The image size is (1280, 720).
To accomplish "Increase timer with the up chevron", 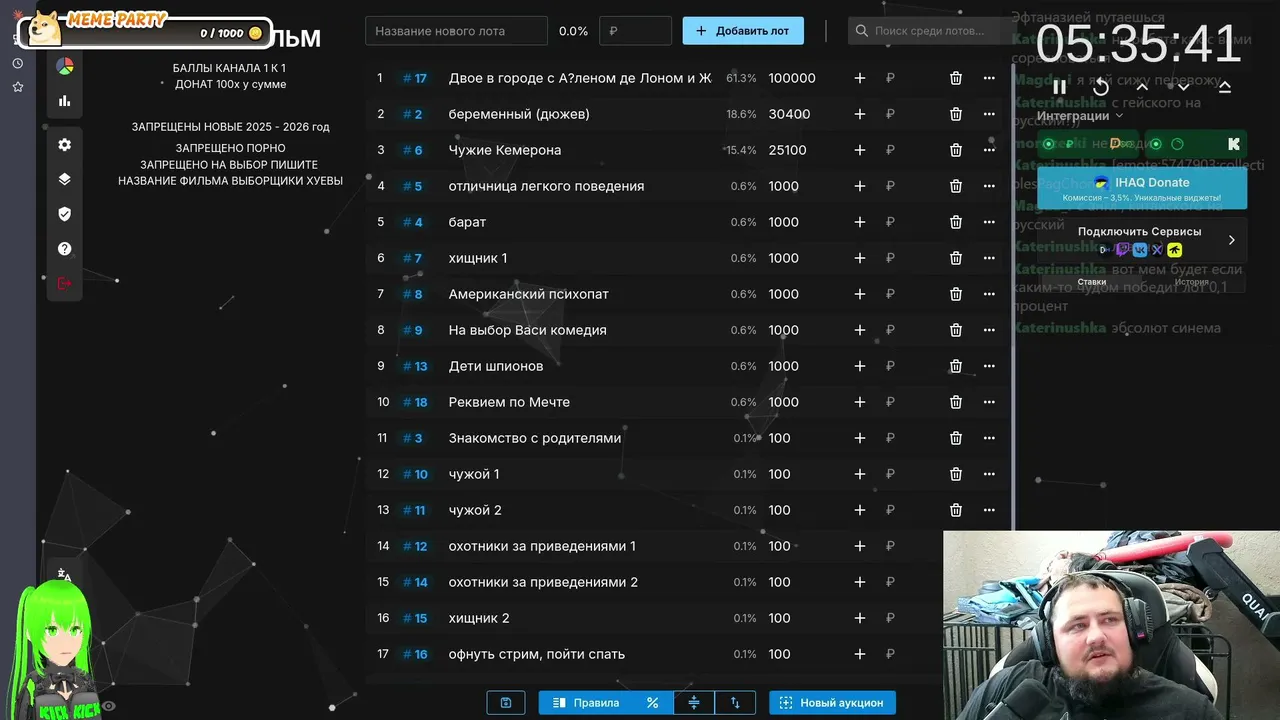I will click(1142, 87).
